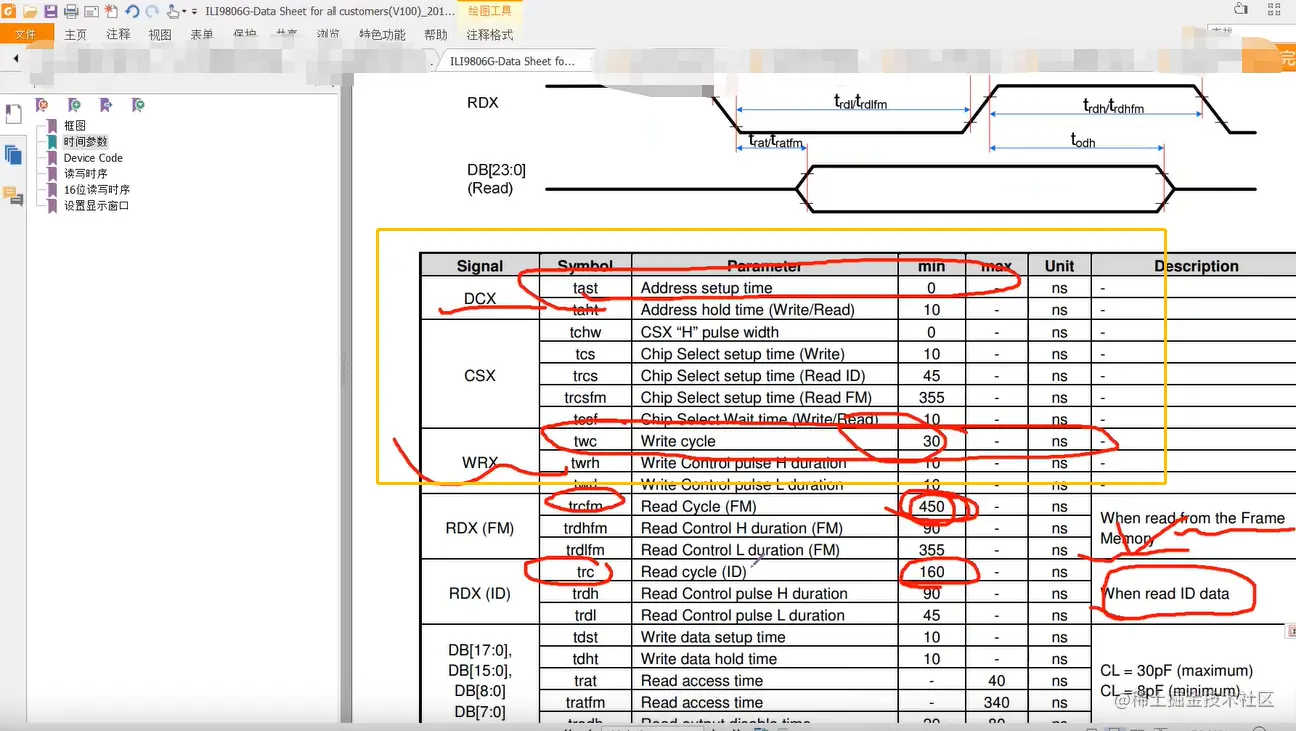Switch to the 注释格式 ribbon tab
Screen dimensions: 1296x731
tap(490, 34)
